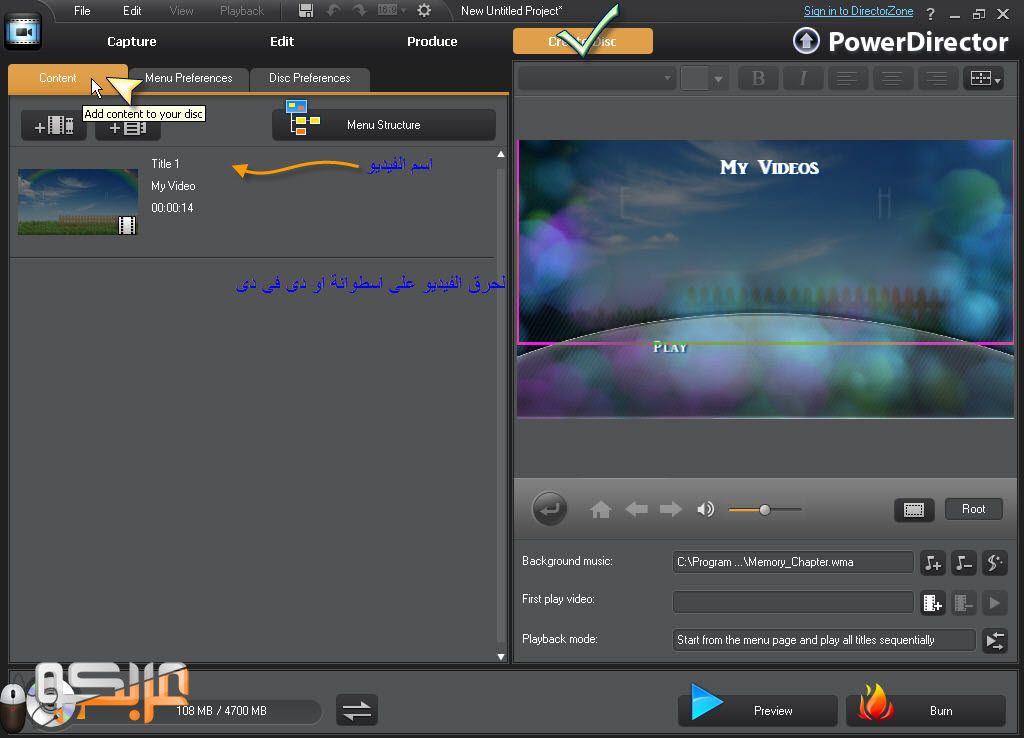Go to next menu page arrow

coord(671,509)
